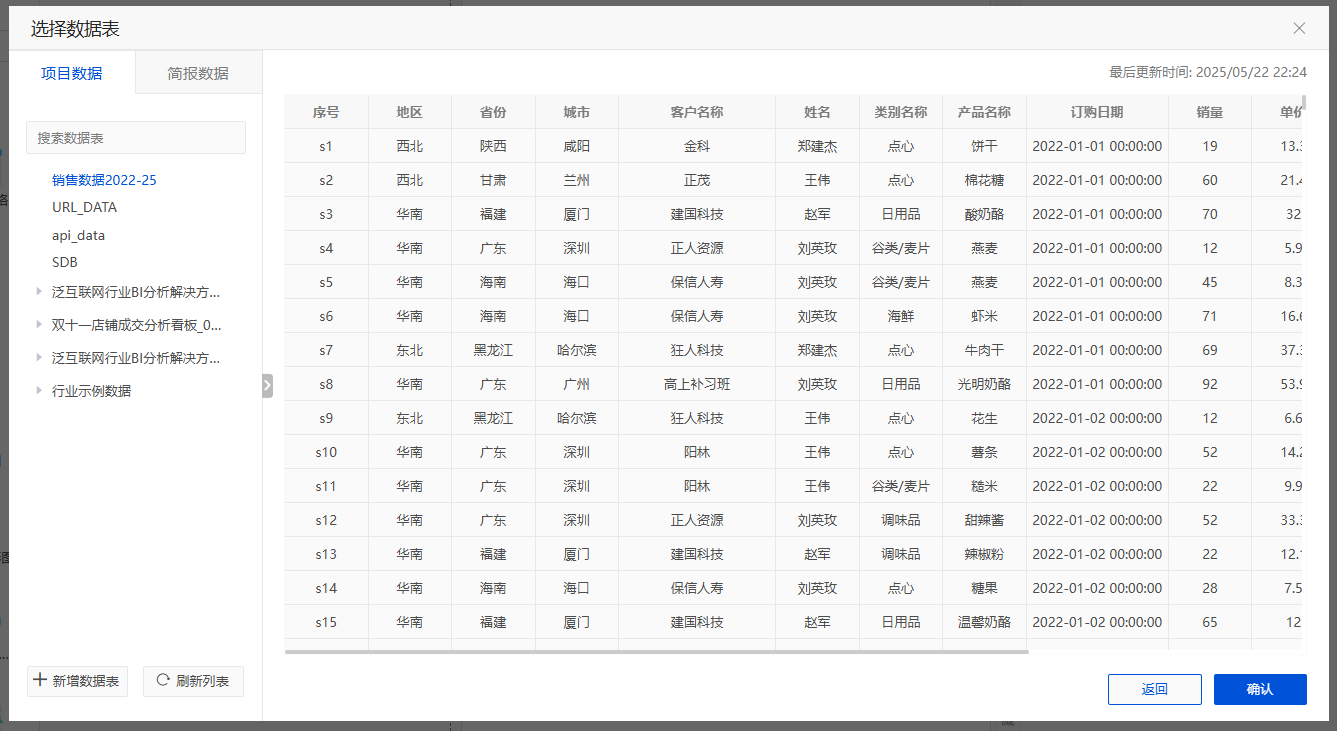Select the 销售数据2022-25 table

[104, 181]
